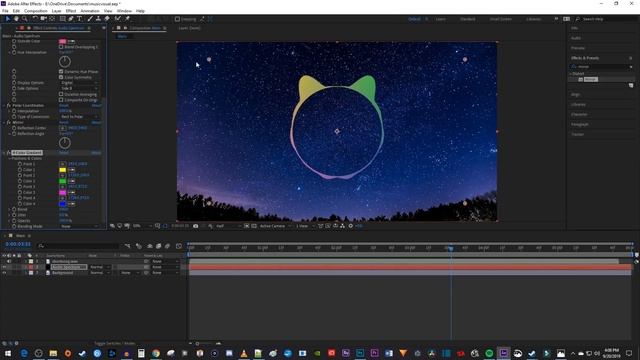Select the Unified Camera tool
640x360 pixels.
[43, 19]
